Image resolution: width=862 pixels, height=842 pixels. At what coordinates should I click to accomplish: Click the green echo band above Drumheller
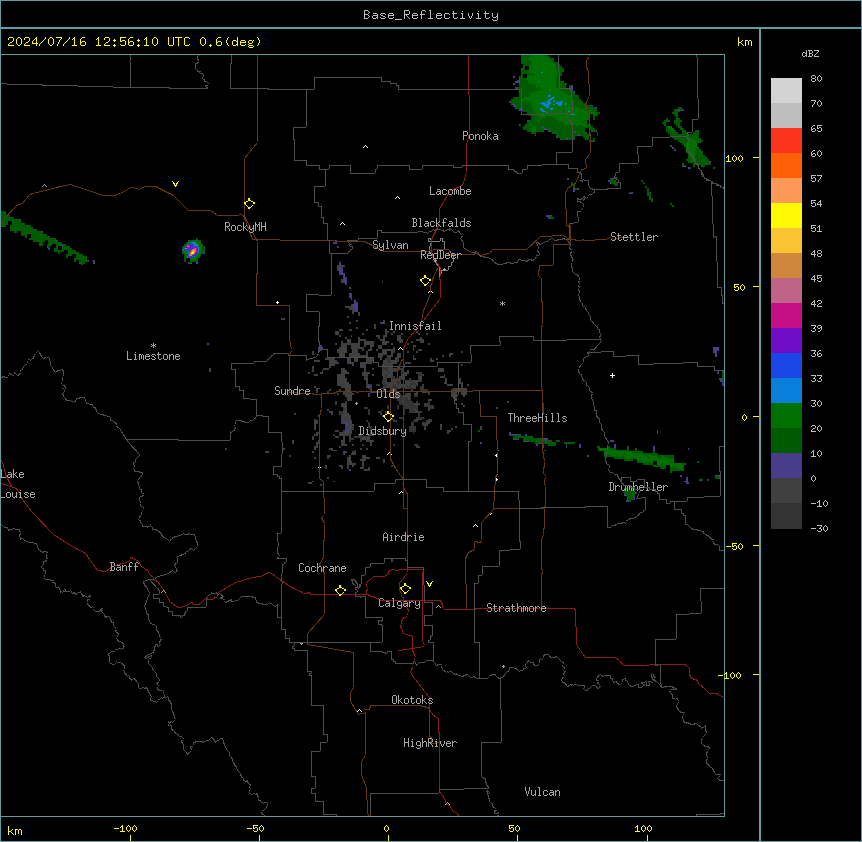[x=643, y=458]
